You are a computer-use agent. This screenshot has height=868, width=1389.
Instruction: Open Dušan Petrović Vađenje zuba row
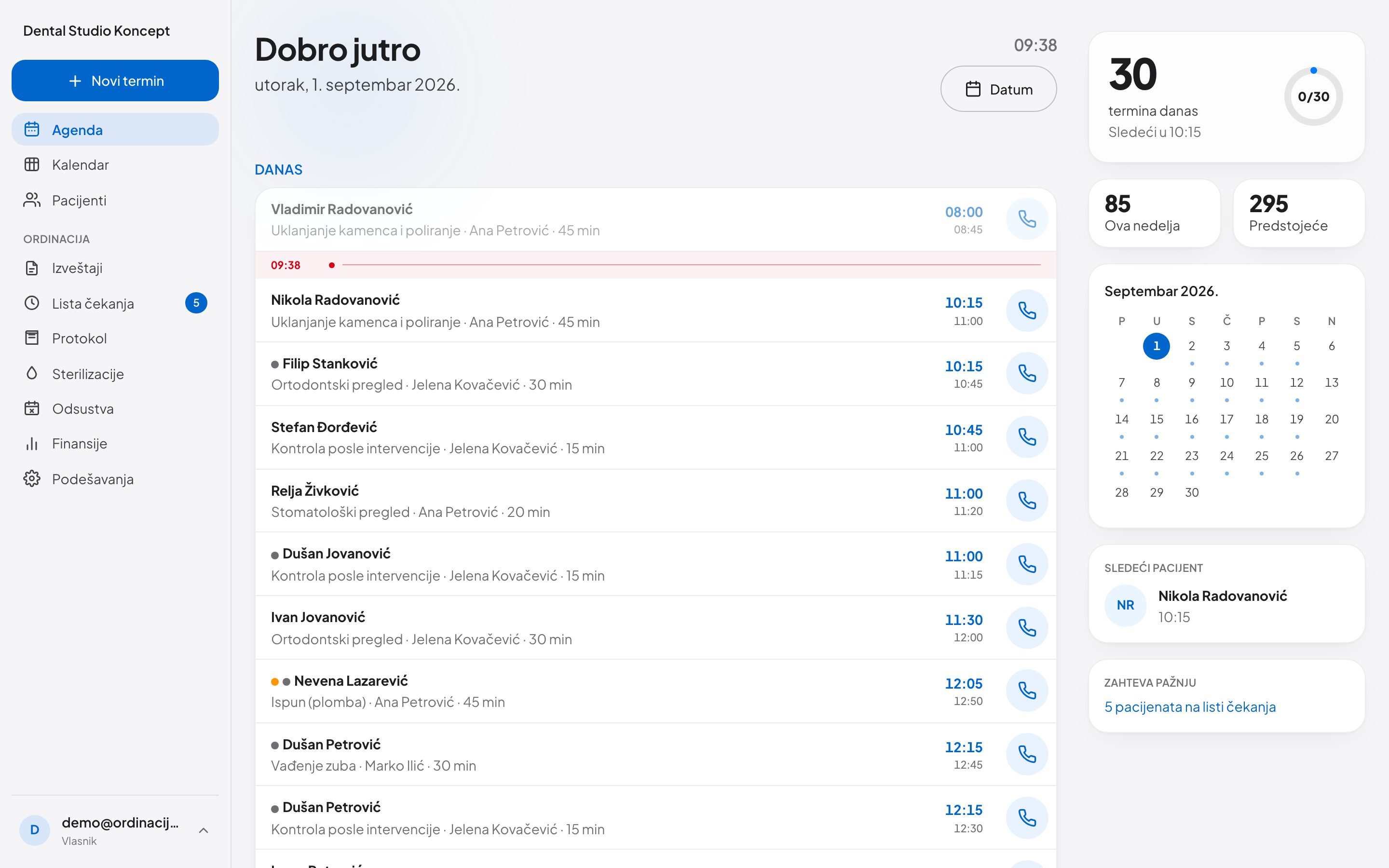(x=655, y=754)
